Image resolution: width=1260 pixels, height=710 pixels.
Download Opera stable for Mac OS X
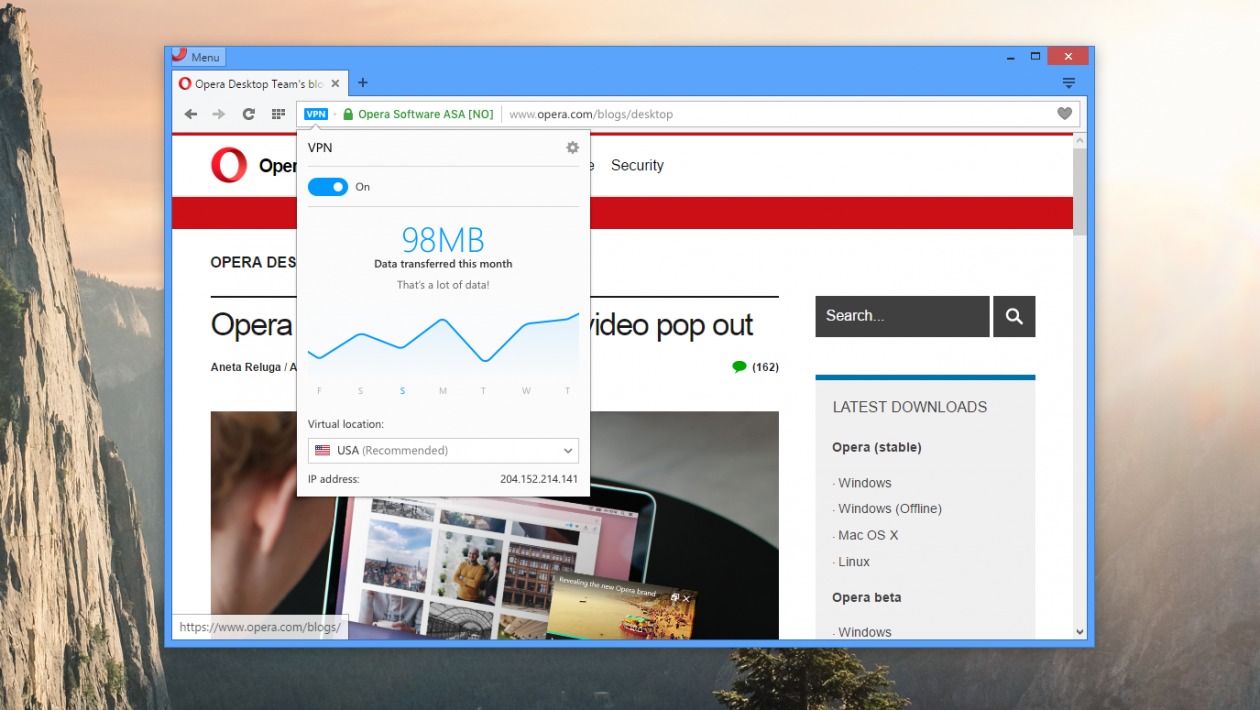coord(868,535)
